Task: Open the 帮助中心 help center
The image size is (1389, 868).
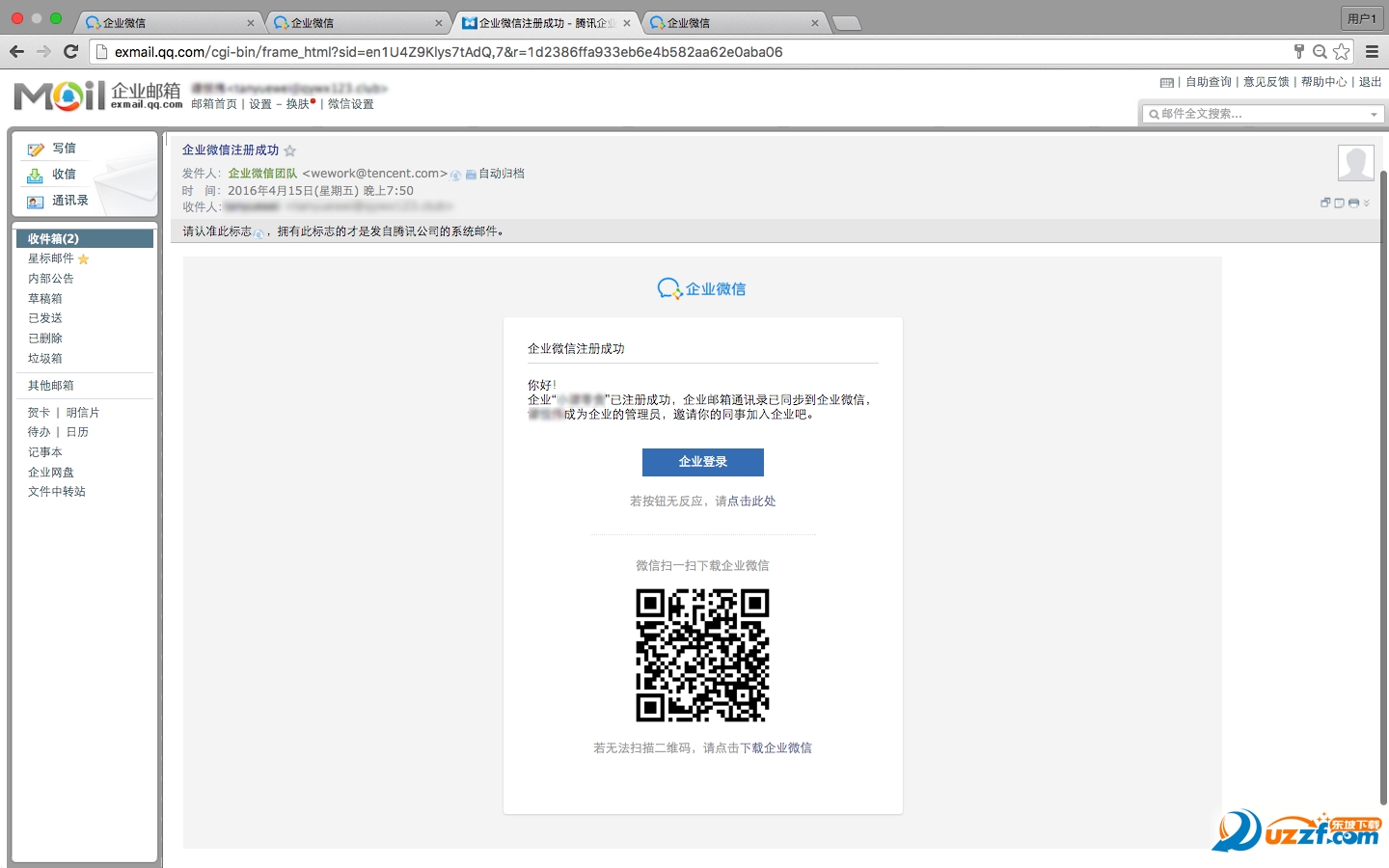Action: [1324, 82]
